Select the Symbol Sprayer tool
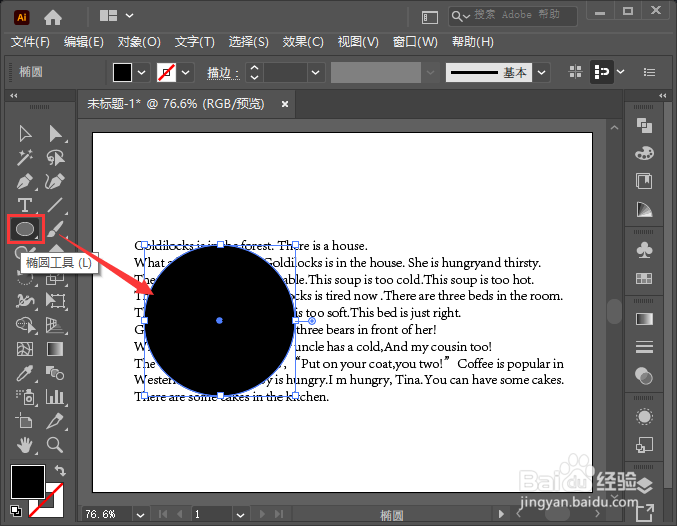This screenshot has width=677, height=526. point(25,396)
